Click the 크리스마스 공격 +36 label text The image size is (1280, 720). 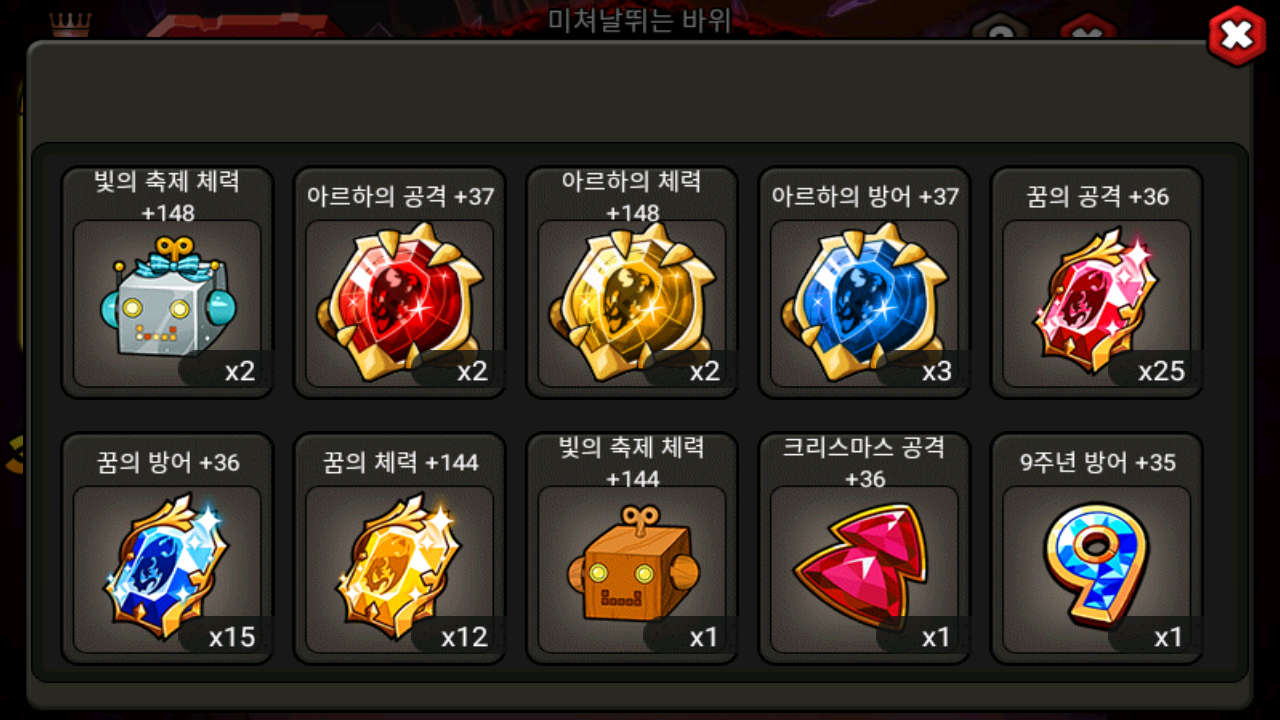tap(864, 462)
